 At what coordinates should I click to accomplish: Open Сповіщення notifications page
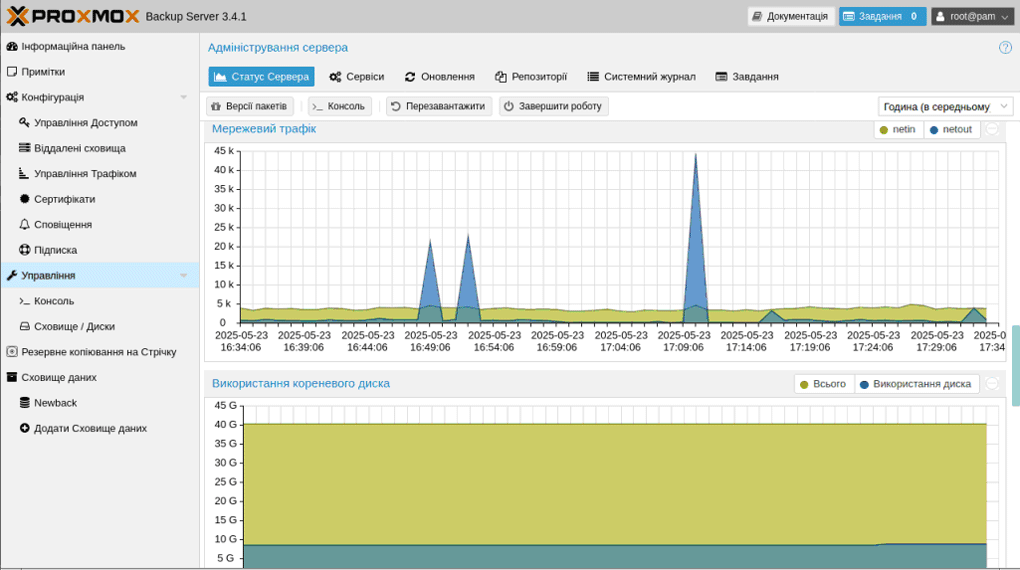pos(62,225)
